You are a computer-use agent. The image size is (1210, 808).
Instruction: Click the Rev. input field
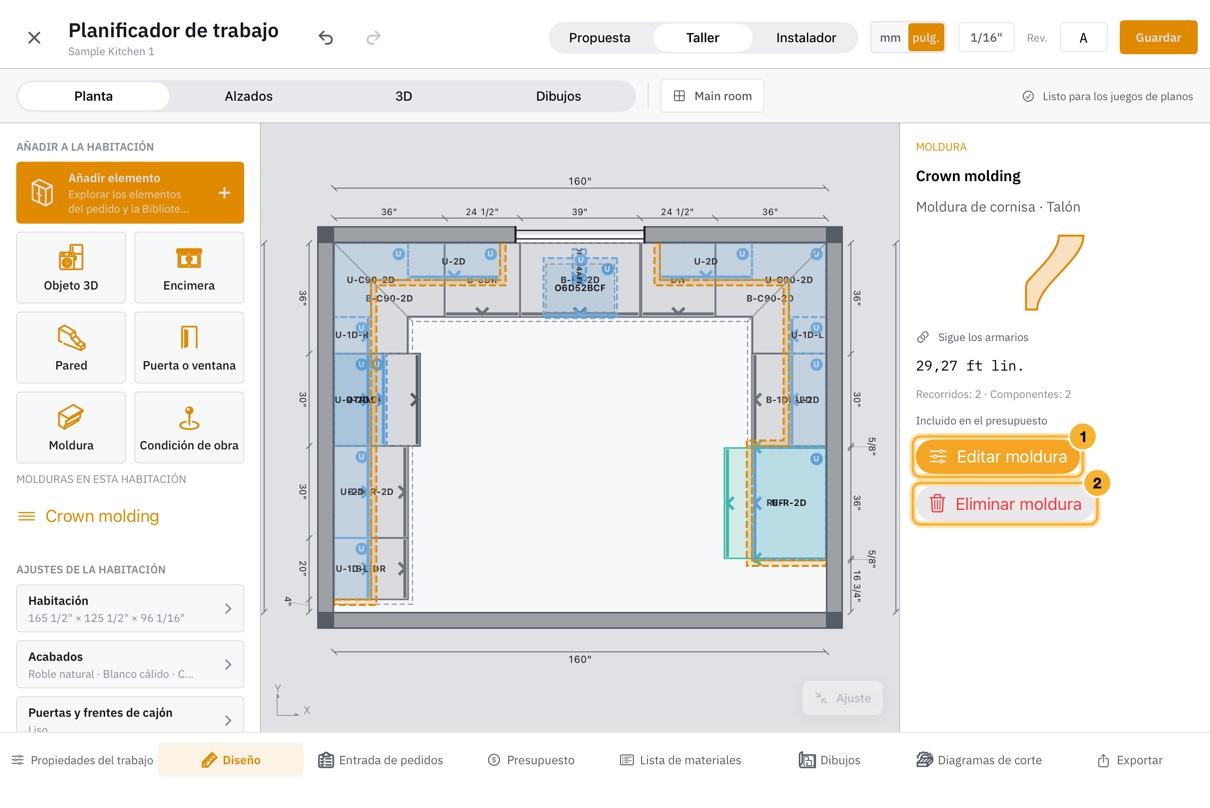click(x=1083, y=38)
